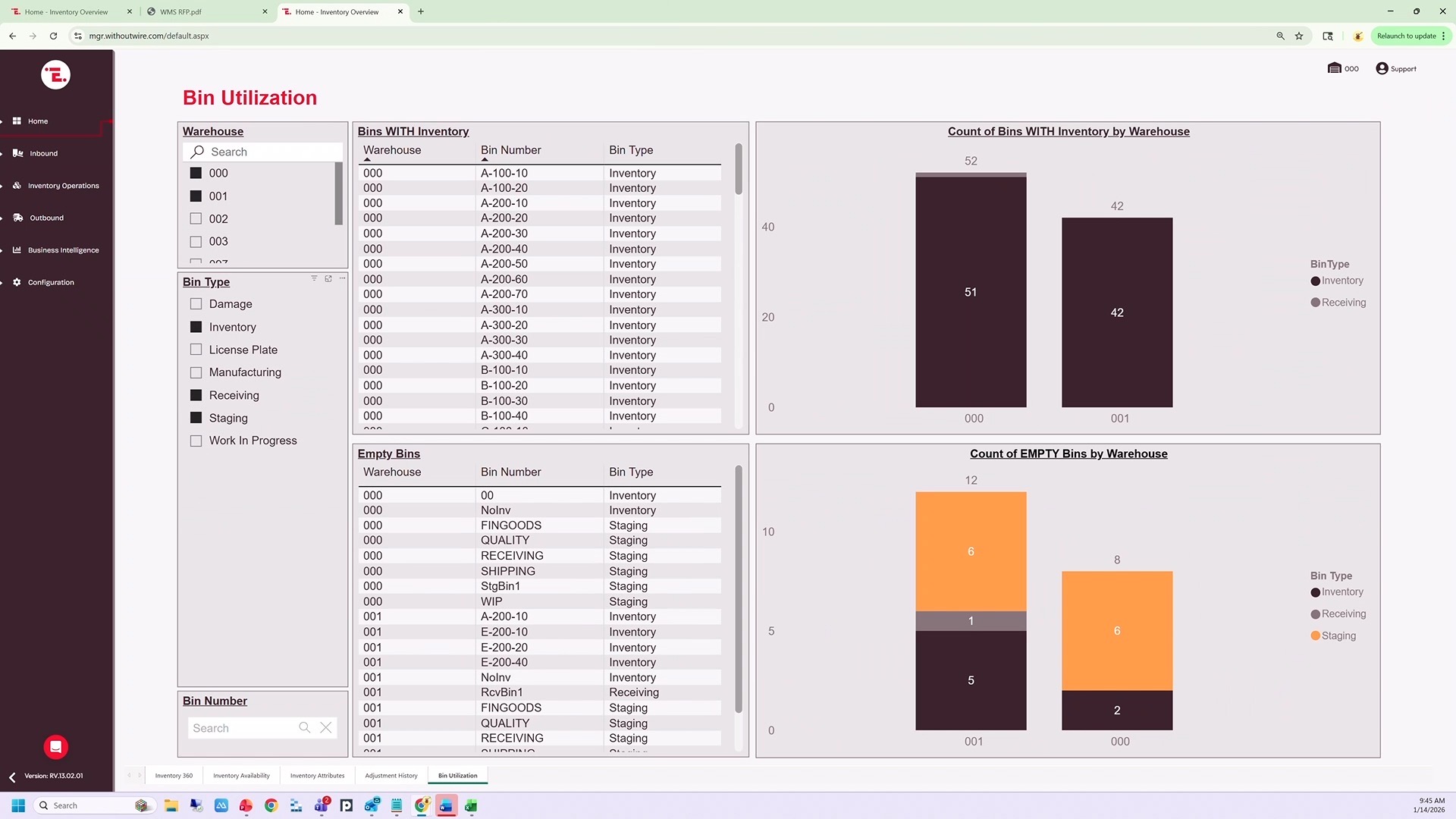This screenshot has height=819, width=1456.
Task: Enable warehouse 002 checkbox
Action: point(196,219)
